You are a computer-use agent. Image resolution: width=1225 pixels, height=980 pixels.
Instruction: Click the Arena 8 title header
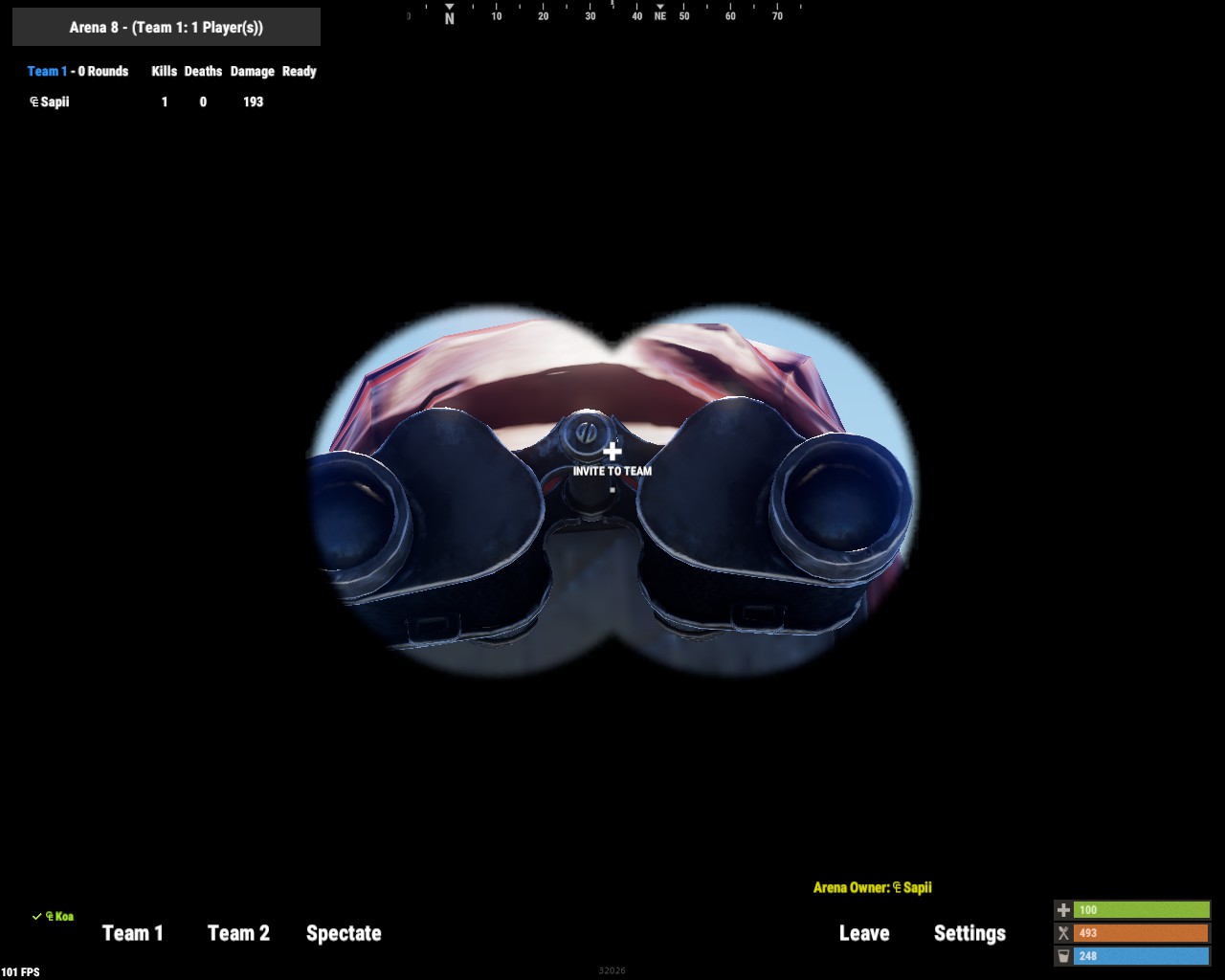pos(167,27)
